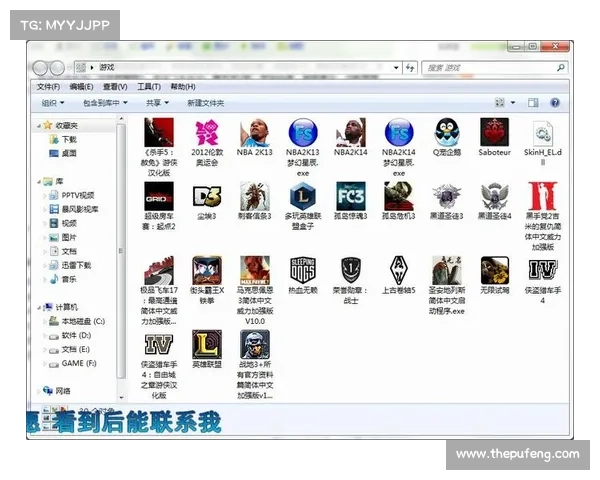
Task: Open 侠盗猎车手4：自由城之章 icon
Action: (159, 344)
